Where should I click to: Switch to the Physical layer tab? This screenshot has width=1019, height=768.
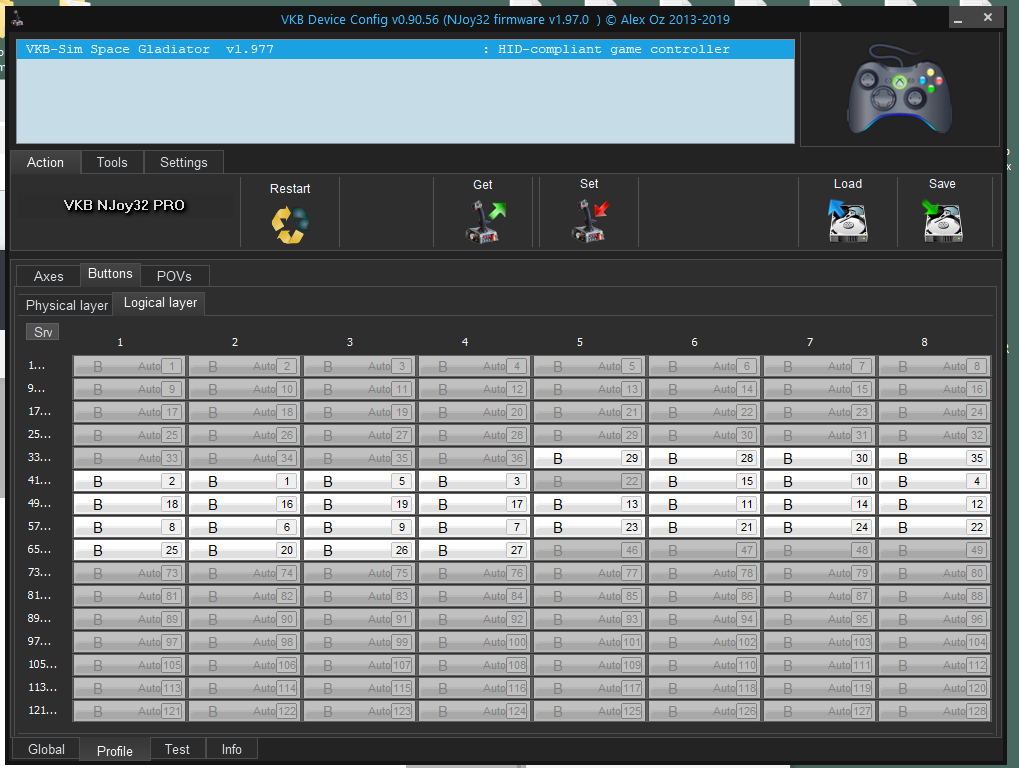pyautogui.click(x=66, y=305)
